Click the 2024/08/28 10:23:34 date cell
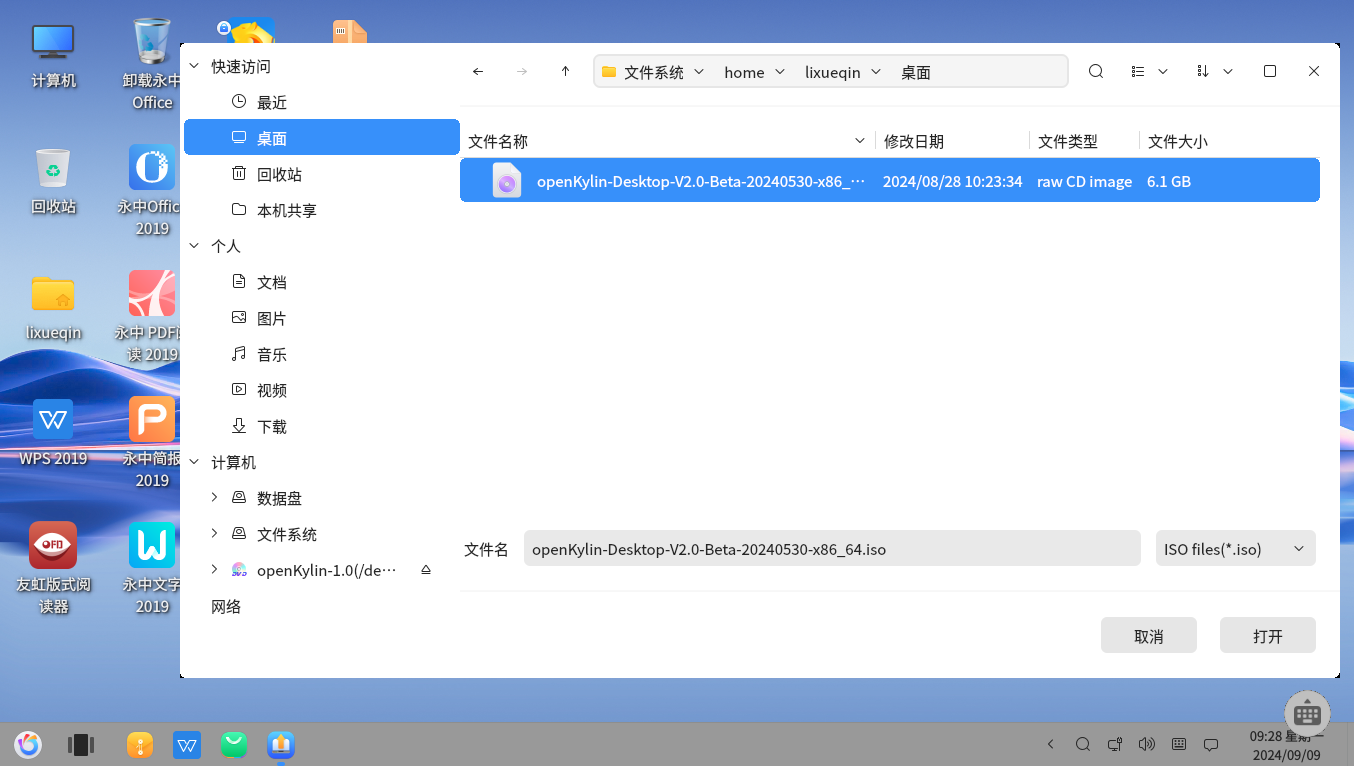Screen dimensions: 1354x766 click(952, 181)
